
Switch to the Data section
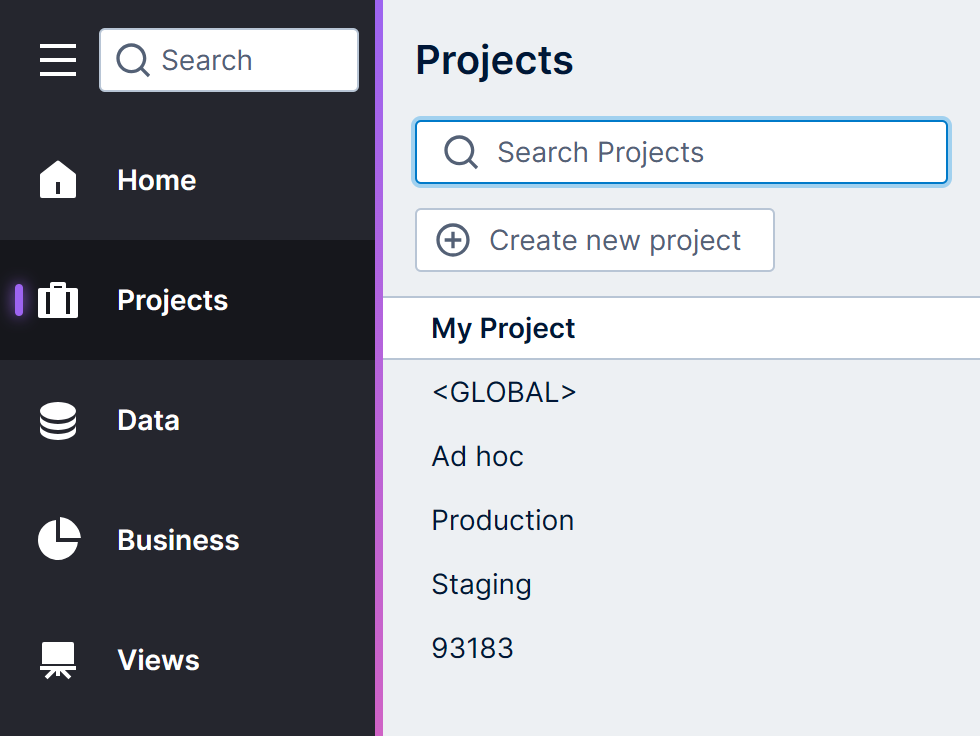tap(147, 420)
